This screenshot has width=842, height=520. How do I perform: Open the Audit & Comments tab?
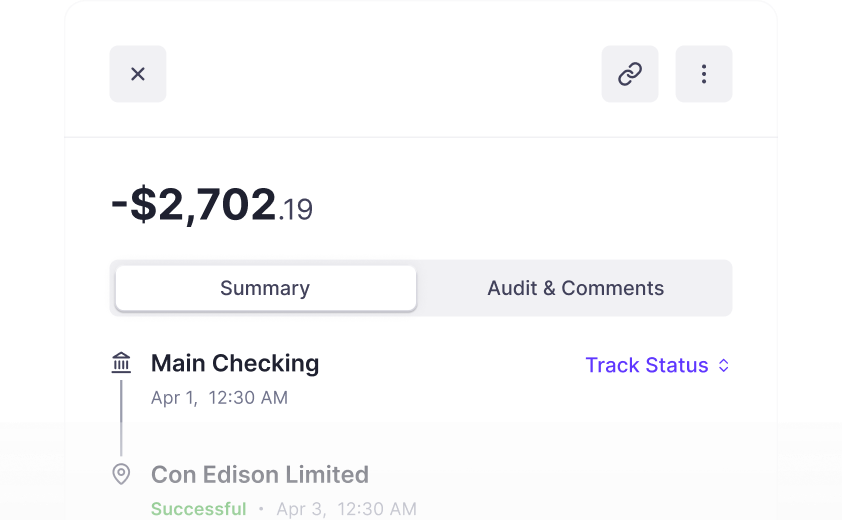[576, 288]
